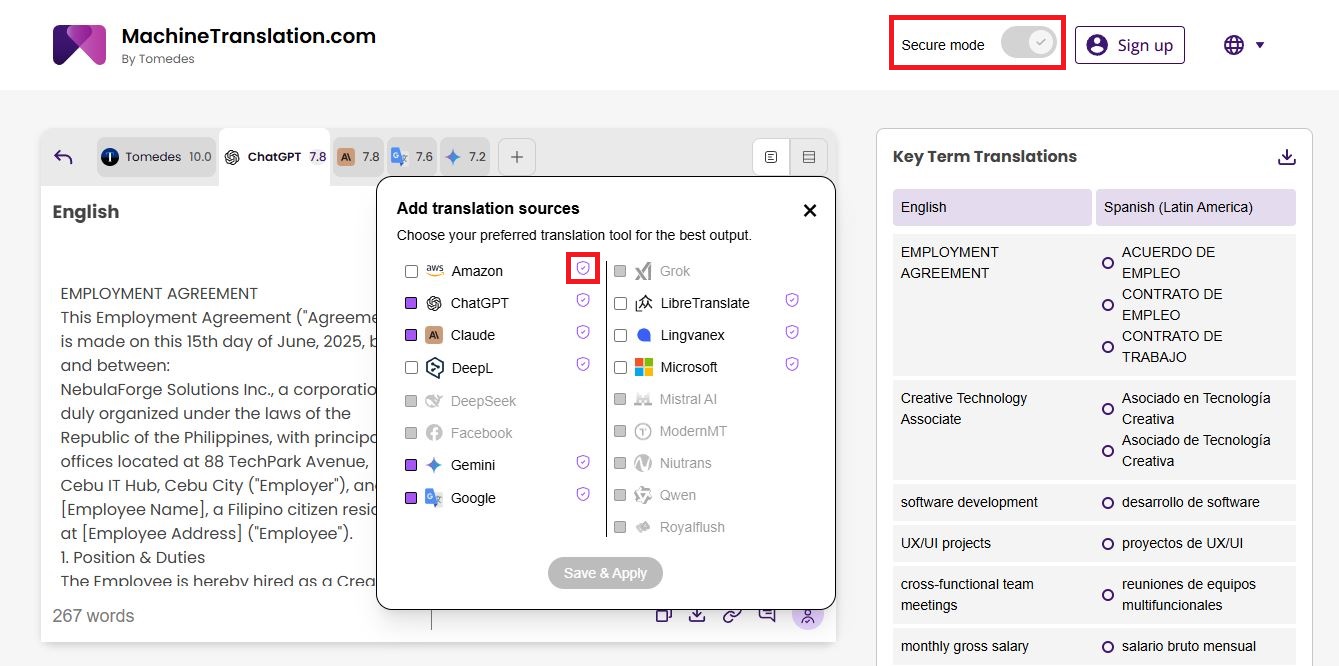The image size is (1339, 666).
Task: Click the purple human review icon
Action: click(807, 616)
